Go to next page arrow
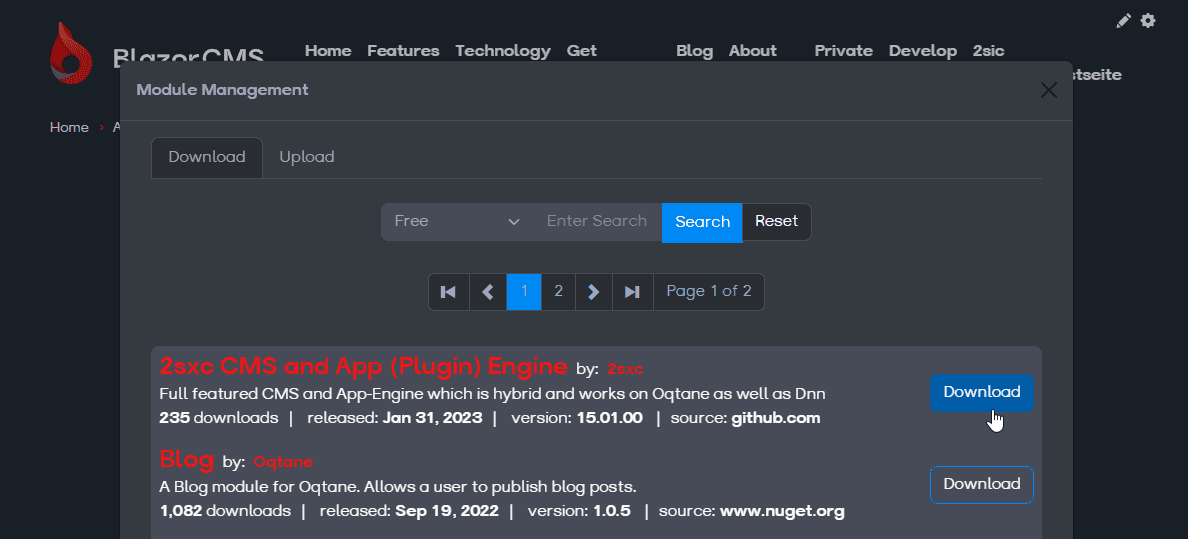1188x539 pixels. tap(593, 292)
